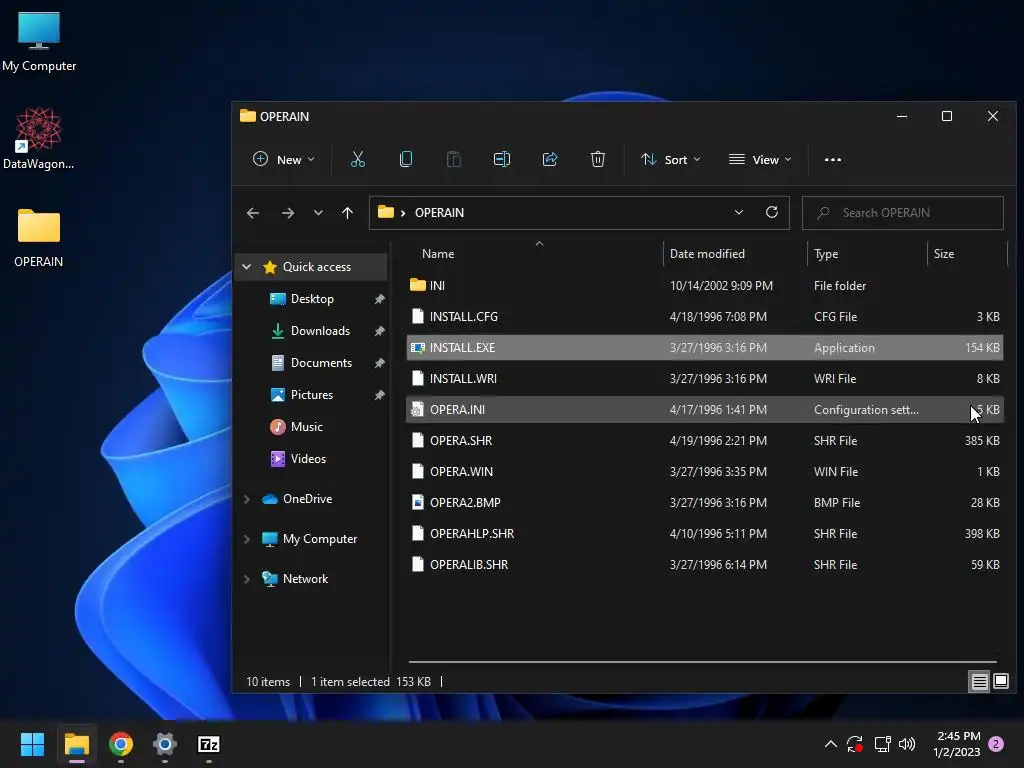Click the Cut scissors icon in toolbar
Viewport: 1024px width, 768px height.
(357, 159)
